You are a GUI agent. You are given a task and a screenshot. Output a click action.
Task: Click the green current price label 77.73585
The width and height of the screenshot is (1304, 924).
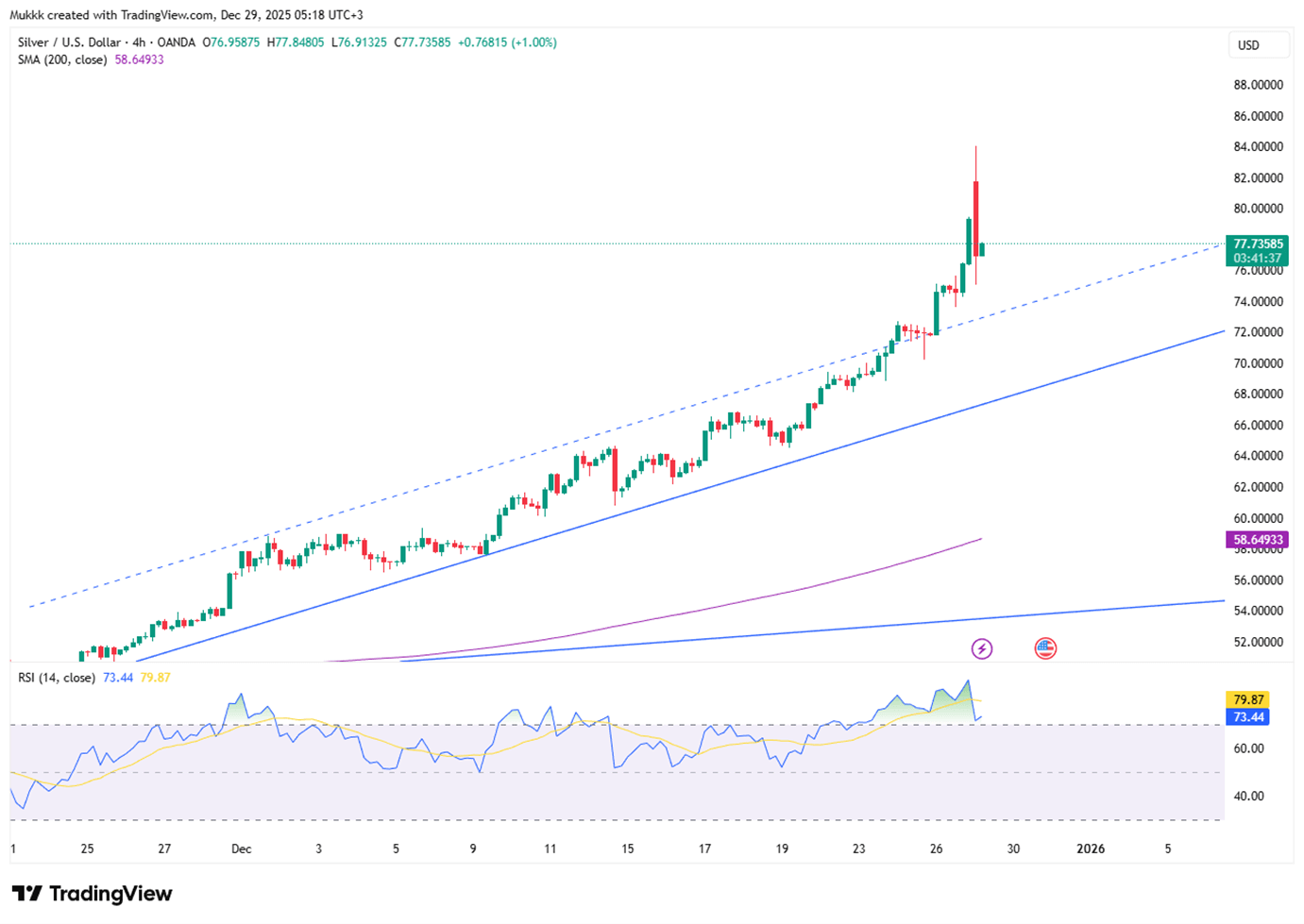click(1257, 244)
